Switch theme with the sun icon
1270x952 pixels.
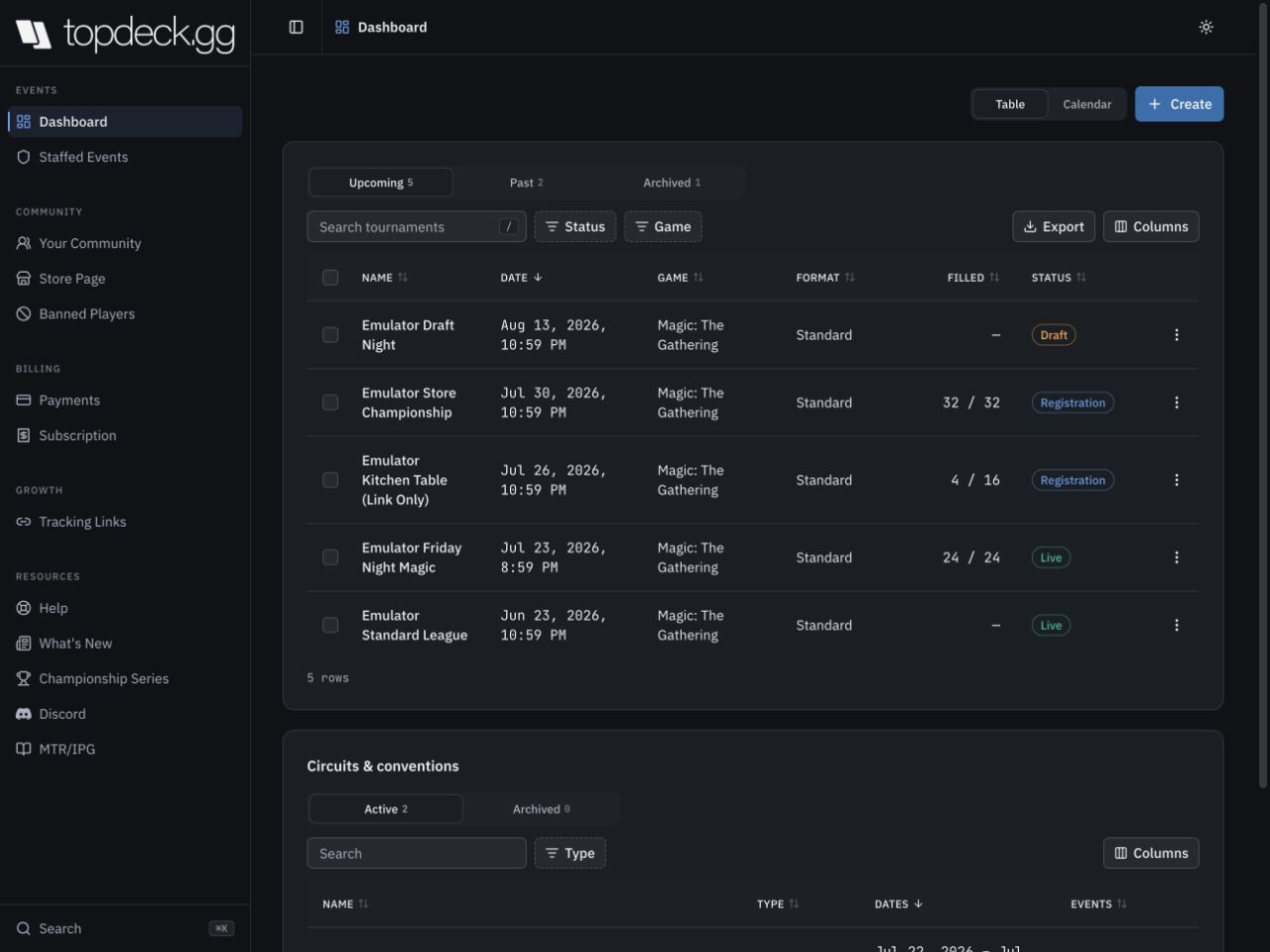coord(1206,27)
